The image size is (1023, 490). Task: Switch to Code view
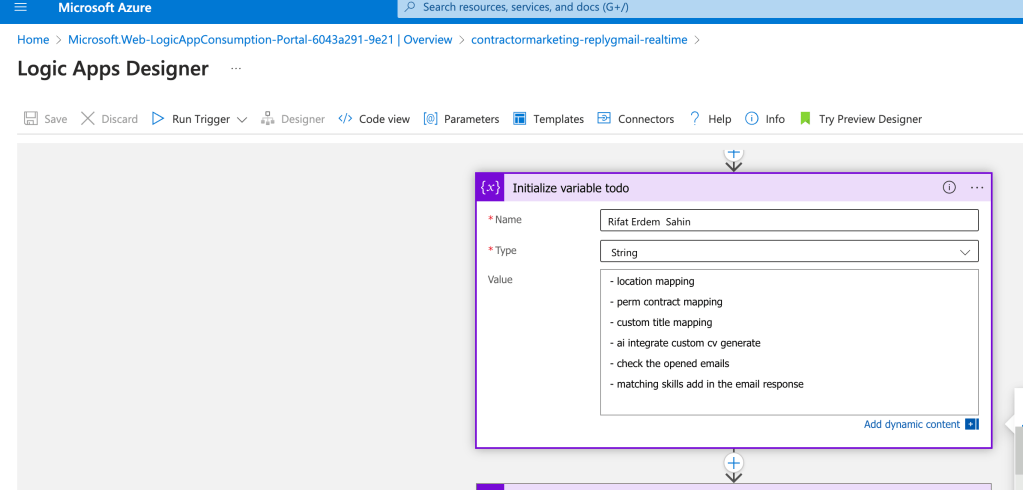pos(384,119)
